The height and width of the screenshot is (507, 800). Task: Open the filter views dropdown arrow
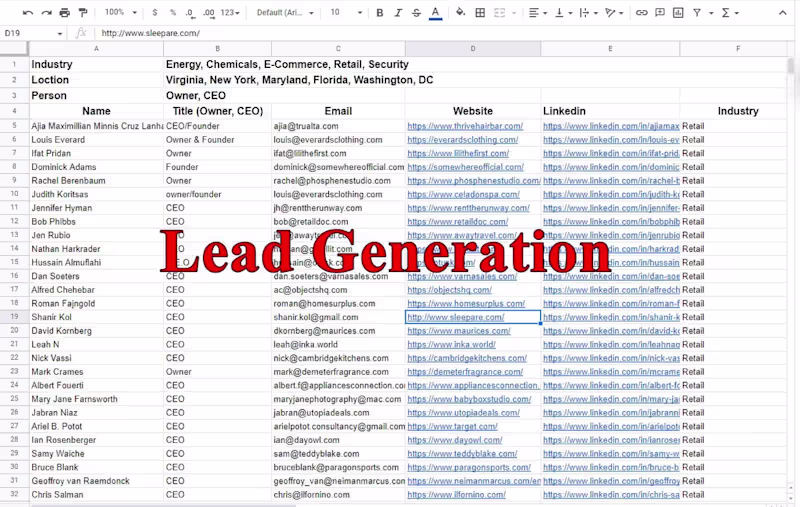[711, 13]
